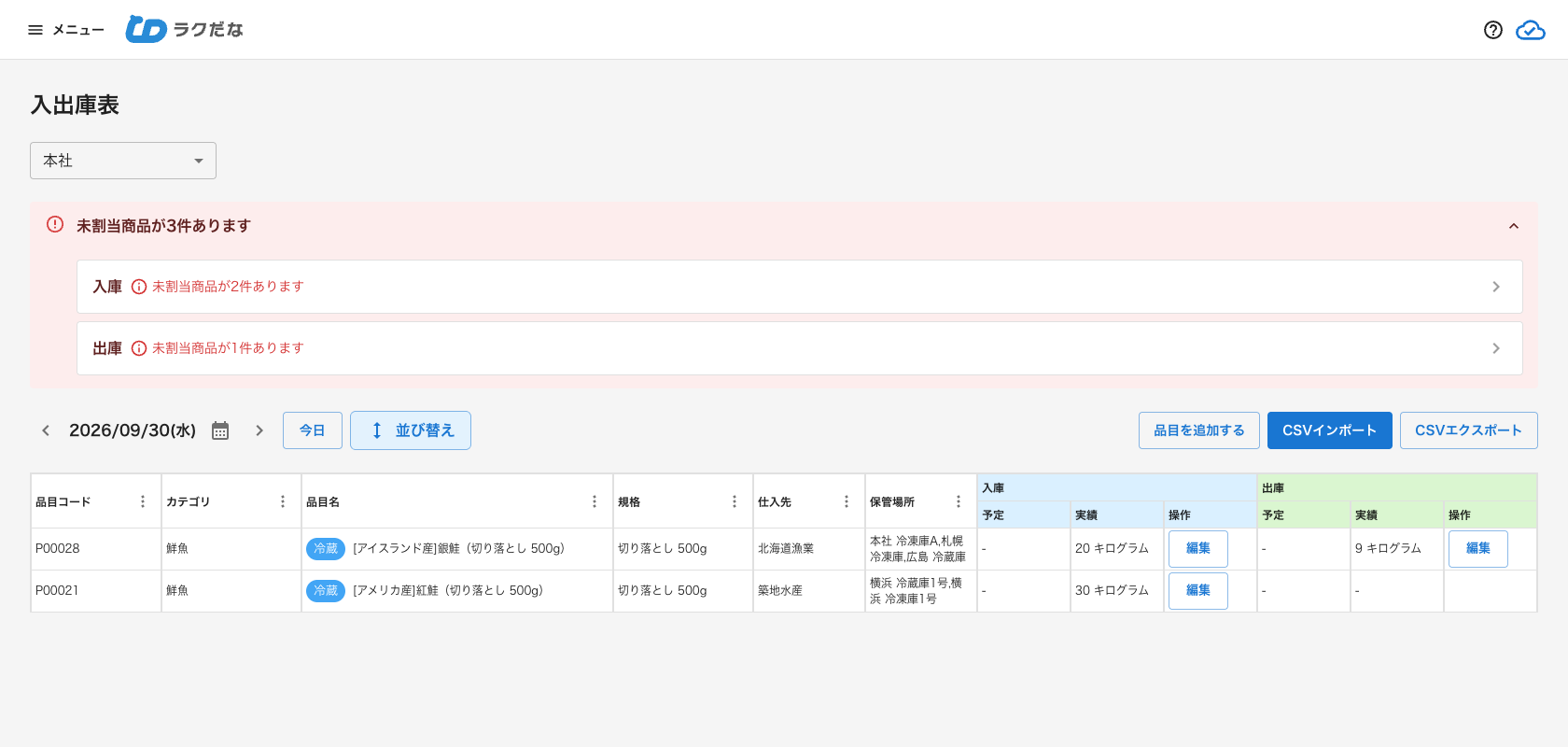Edit 出庫 for item P00028
Viewport: 1568px width, 747px height.
pyautogui.click(x=1478, y=549)
